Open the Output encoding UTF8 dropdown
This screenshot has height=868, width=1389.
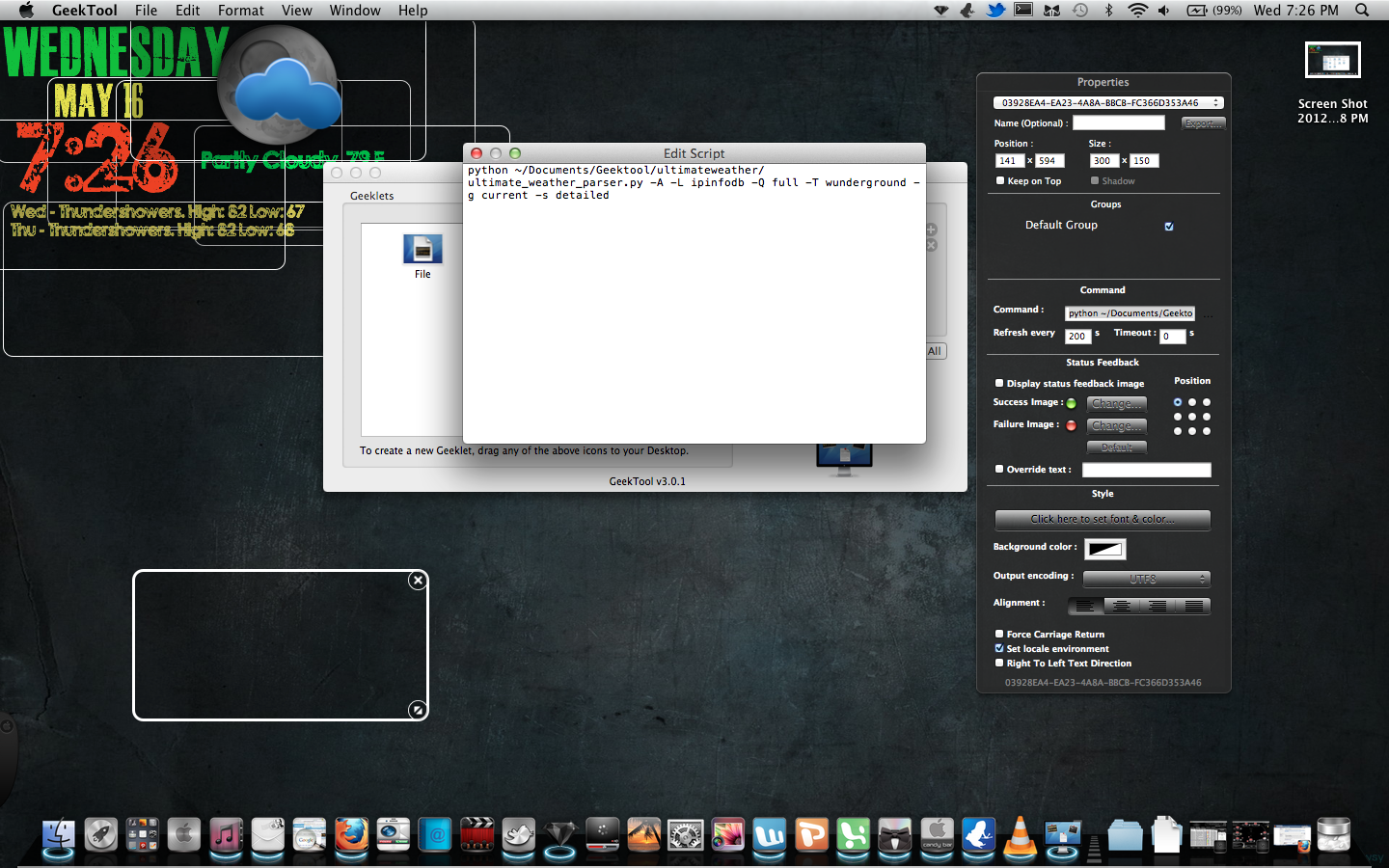click(x=1146, y=579)
